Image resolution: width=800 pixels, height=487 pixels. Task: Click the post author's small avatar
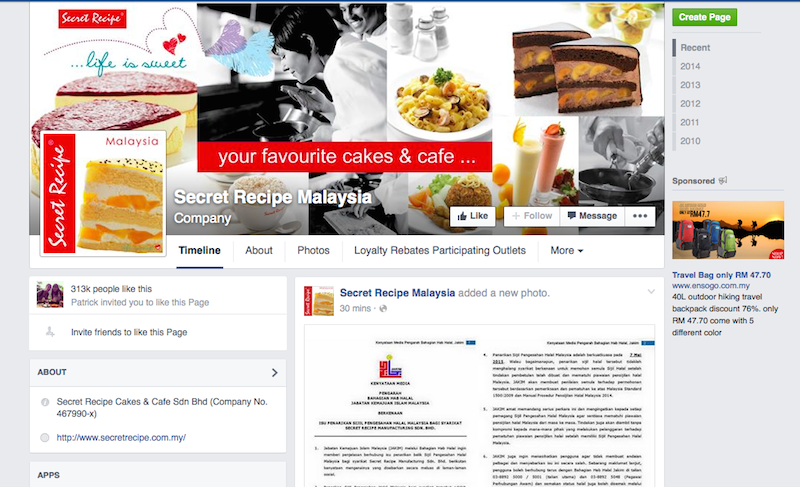319,301
